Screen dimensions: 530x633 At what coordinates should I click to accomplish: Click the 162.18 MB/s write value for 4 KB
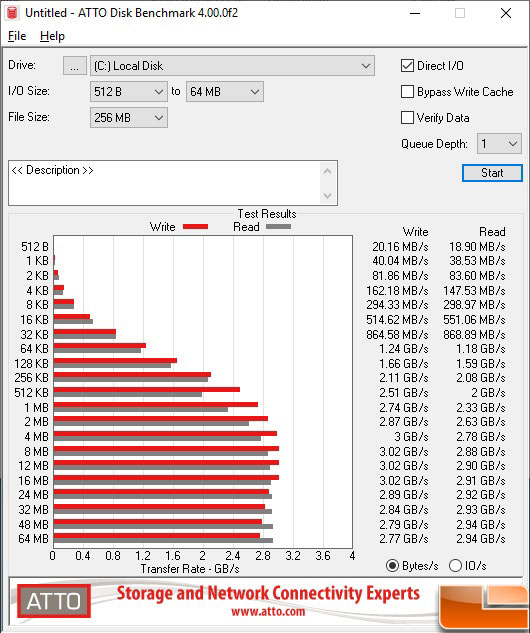pos(397,291)
